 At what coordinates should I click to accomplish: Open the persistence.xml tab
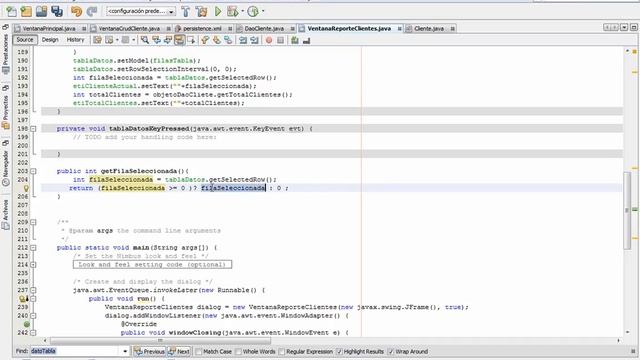coord(202,29)
